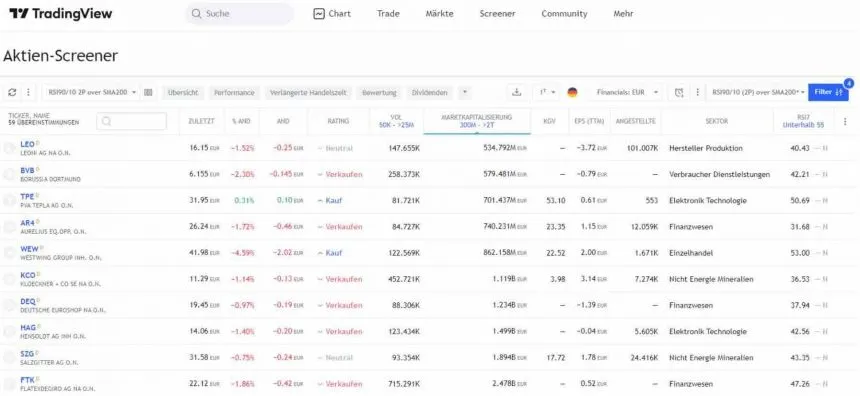Open the WEW ticker link

(29, 249)
